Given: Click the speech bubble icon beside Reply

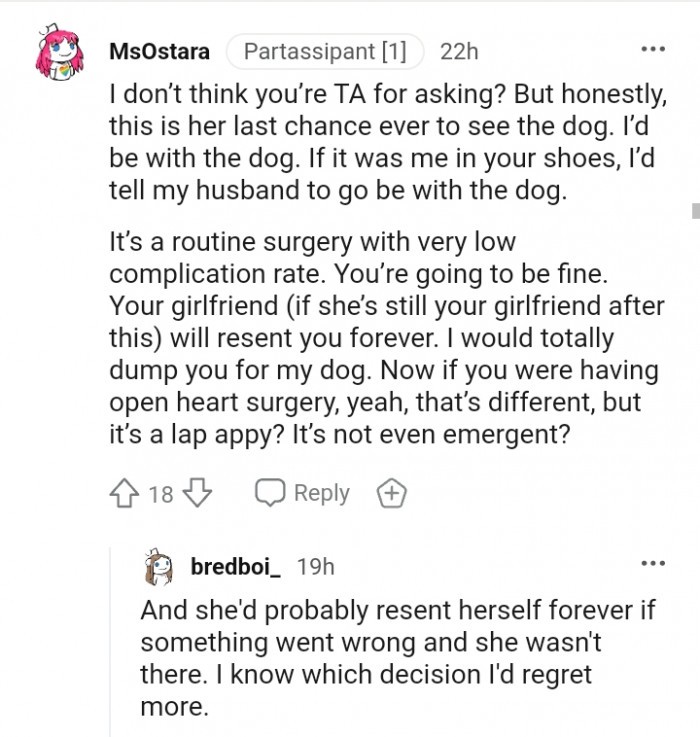Looking at the screenshot, I should (x=269, y=493).
